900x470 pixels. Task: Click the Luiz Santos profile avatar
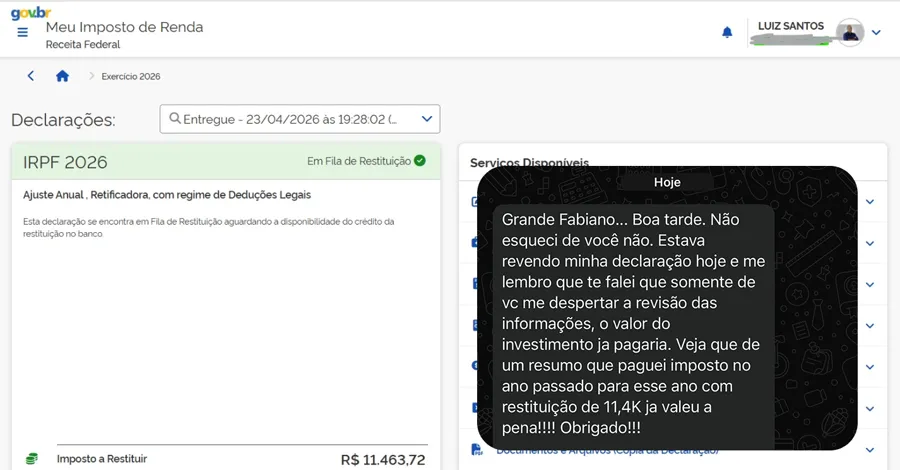(x=850, y=33)
